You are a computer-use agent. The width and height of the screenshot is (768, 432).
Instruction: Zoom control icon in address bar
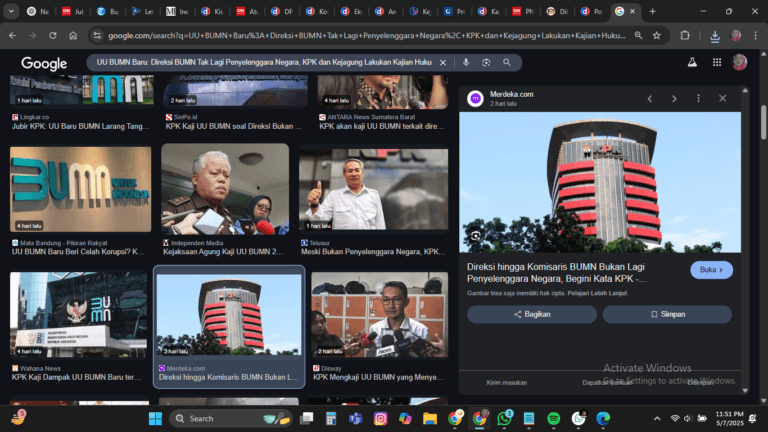(x=638, y=35)
